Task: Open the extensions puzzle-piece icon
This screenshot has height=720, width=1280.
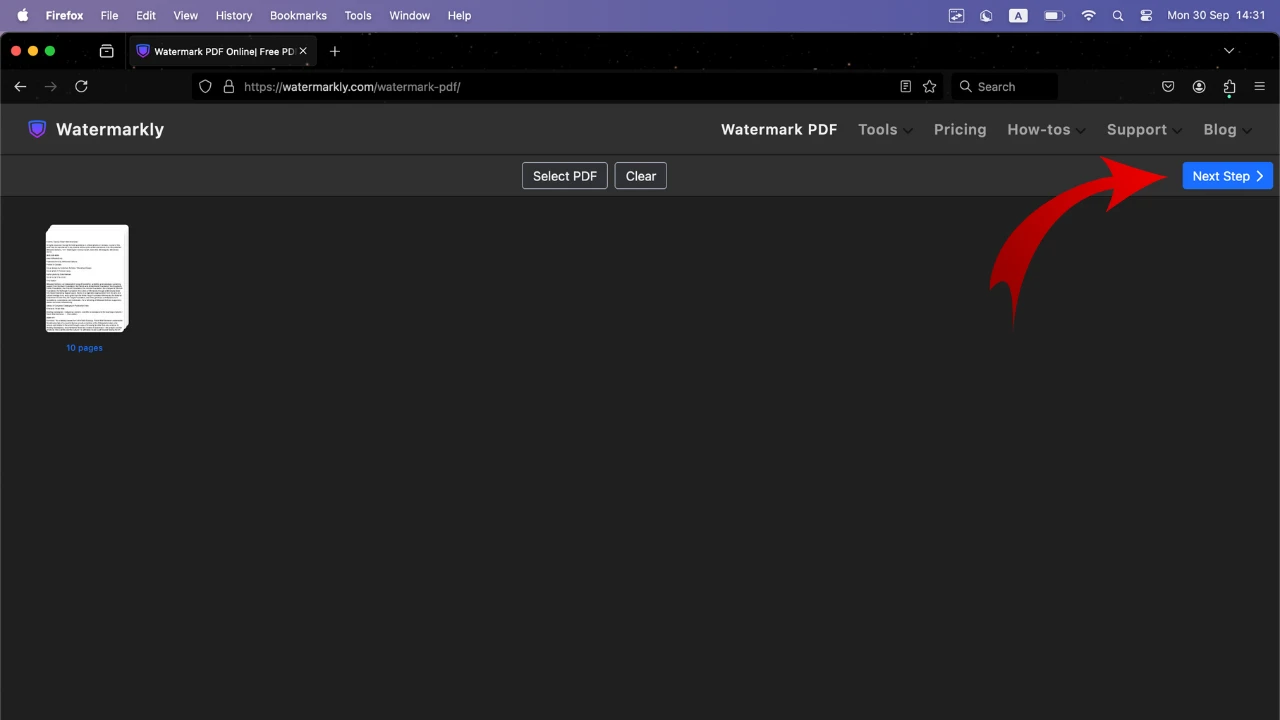Action: (1229, 86)
